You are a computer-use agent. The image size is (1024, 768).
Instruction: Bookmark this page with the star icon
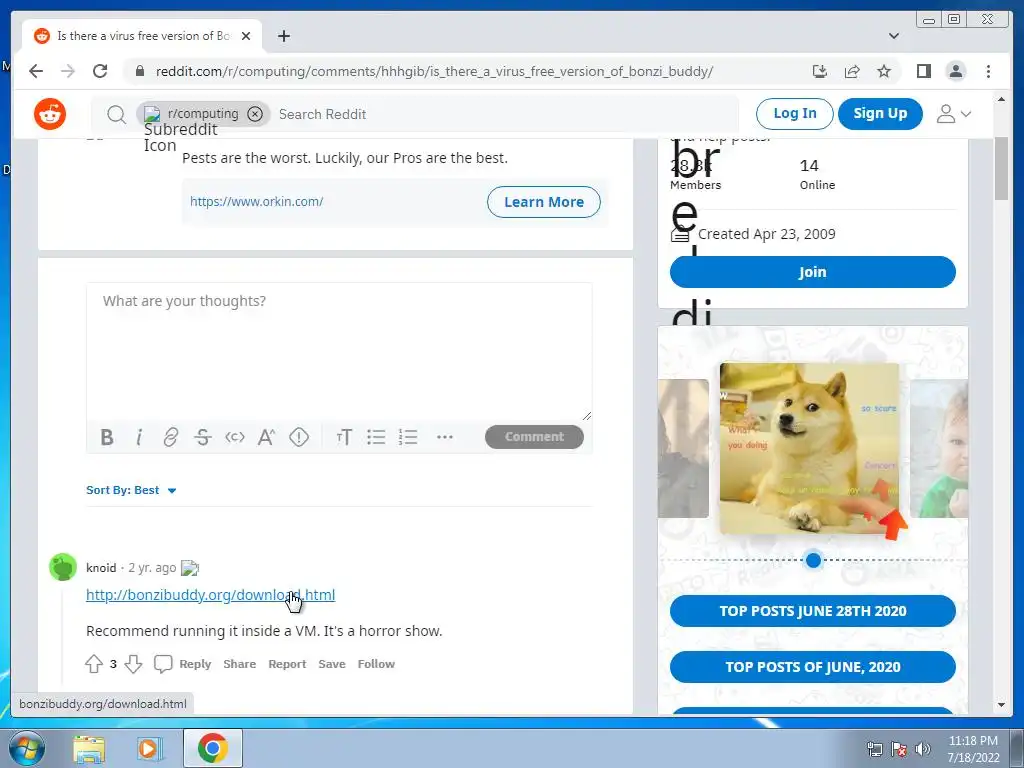884,71
